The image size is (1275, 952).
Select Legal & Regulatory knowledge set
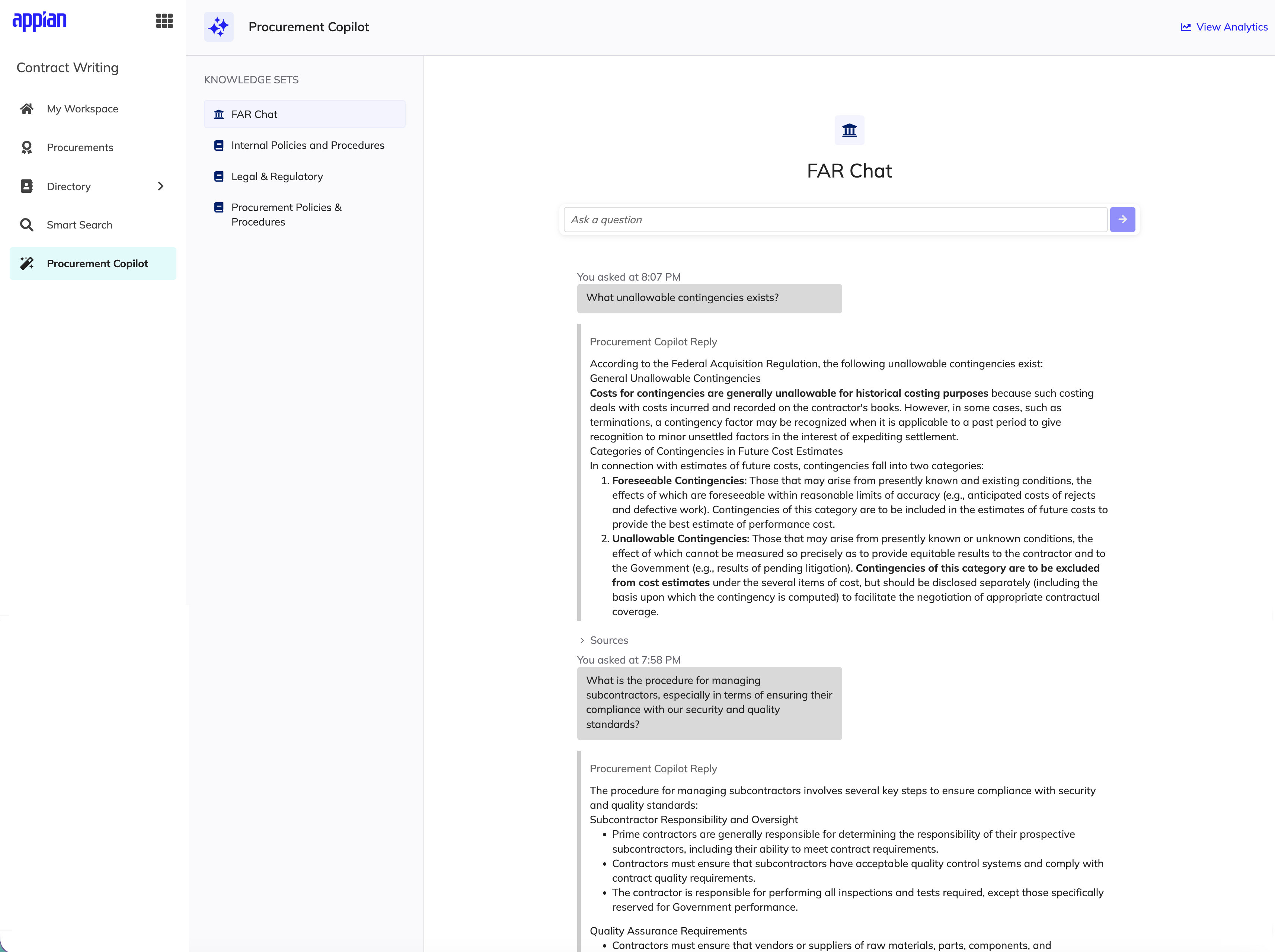[x=304, y=176]
